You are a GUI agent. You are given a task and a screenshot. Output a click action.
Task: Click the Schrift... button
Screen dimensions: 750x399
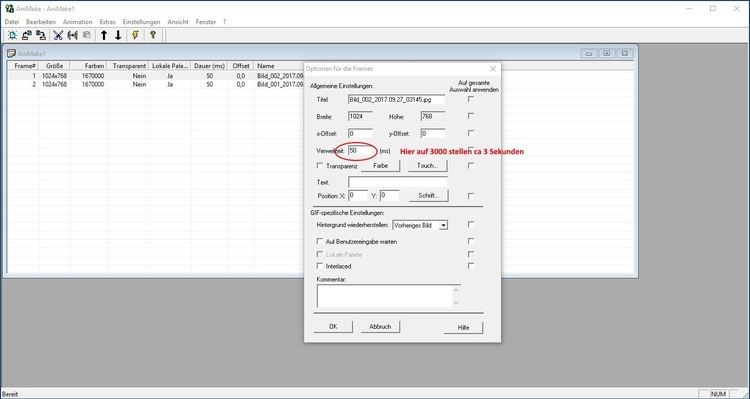coord(429,196)
